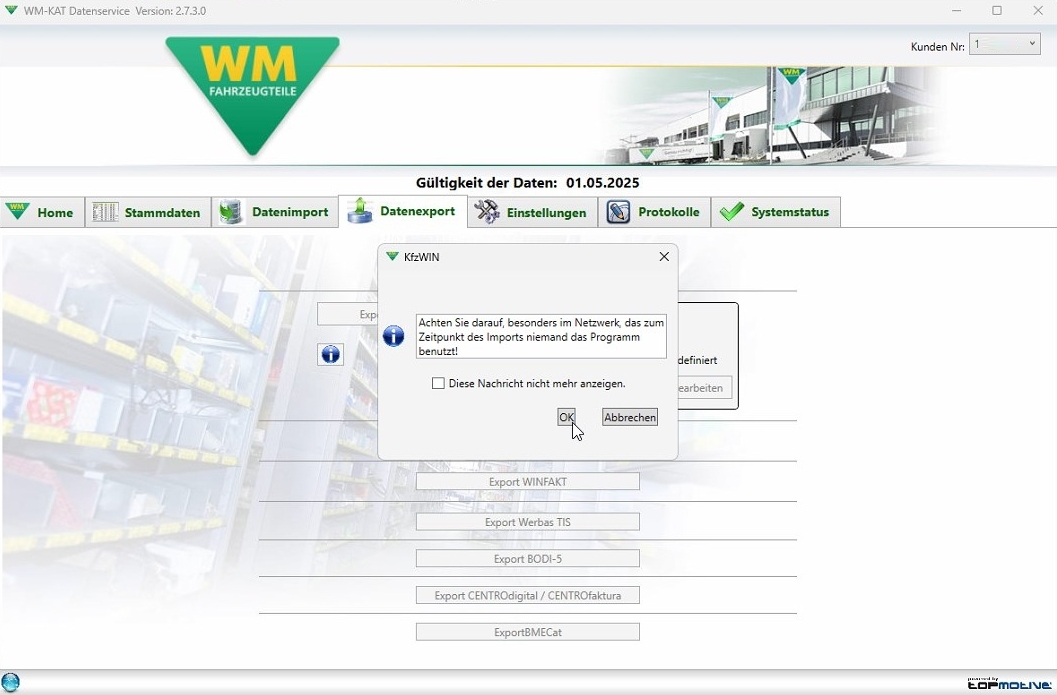Click the KfzWIN dialog title icon
The image size is (1057, 695).
pyautogui.click(x=392, y=256)
